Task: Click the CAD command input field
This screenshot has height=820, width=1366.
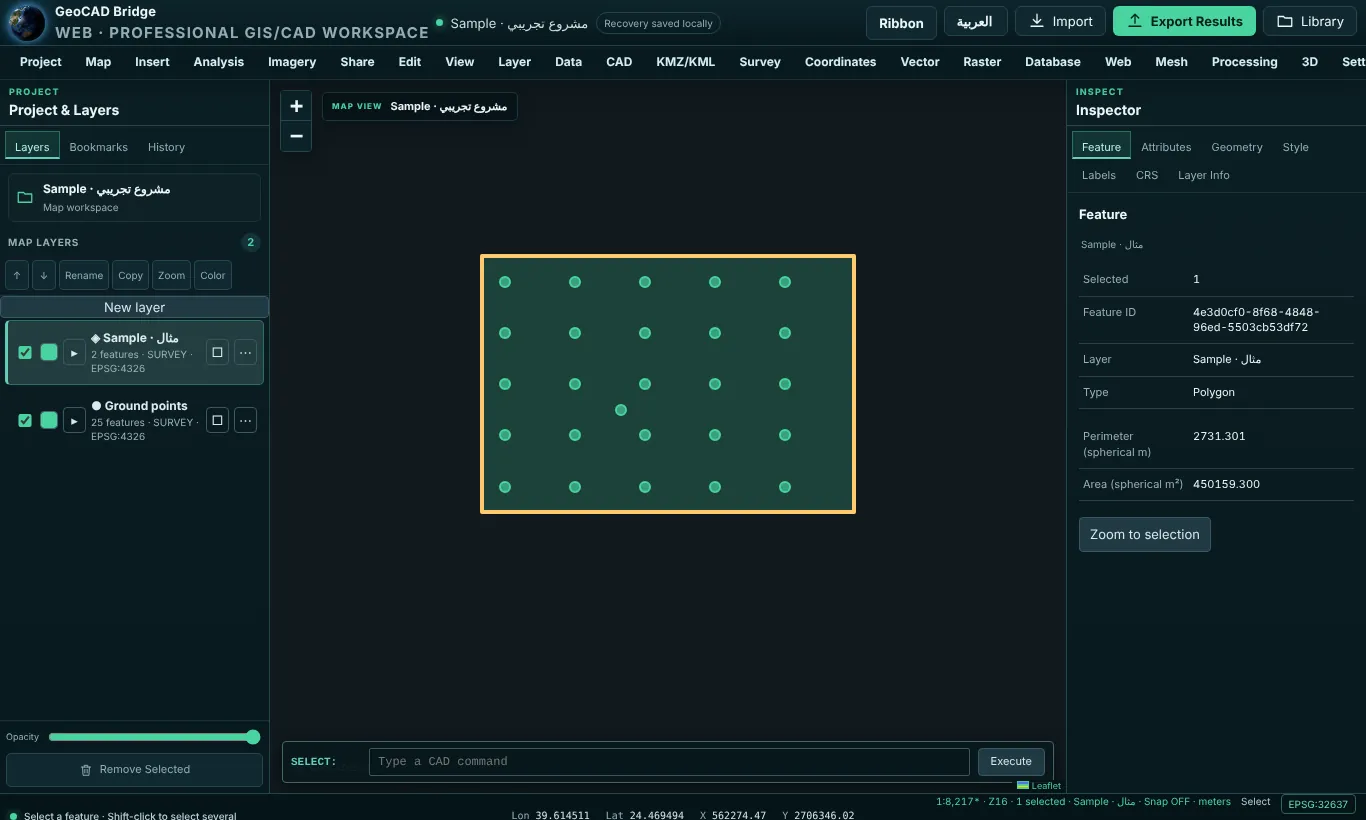Action: pos(669,761)
